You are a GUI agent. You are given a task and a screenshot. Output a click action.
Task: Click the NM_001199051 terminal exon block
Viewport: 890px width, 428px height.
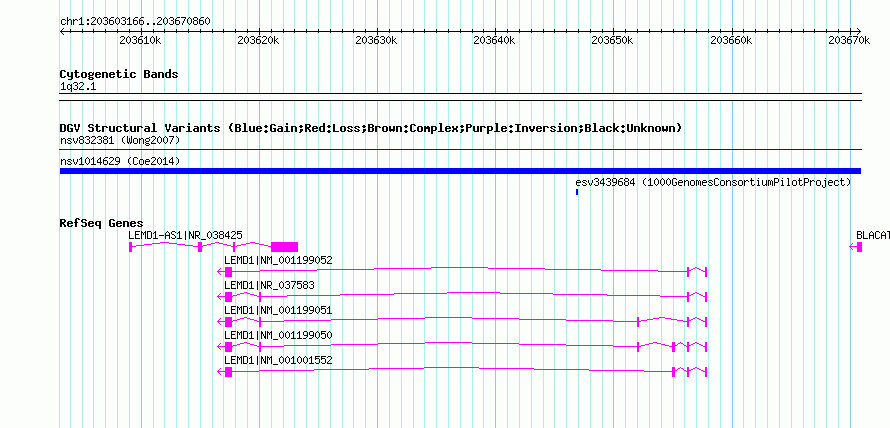pyautogui.click(x=229, y=322)
